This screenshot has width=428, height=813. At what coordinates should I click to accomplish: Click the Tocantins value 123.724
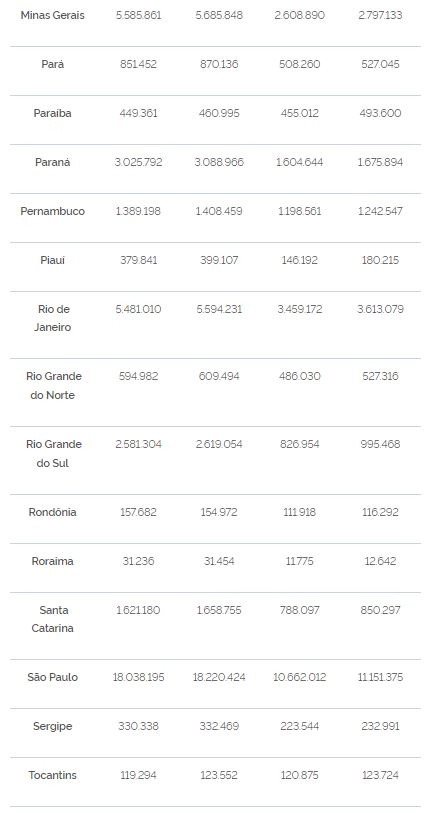pyautogui.click(x=380, y=775)
